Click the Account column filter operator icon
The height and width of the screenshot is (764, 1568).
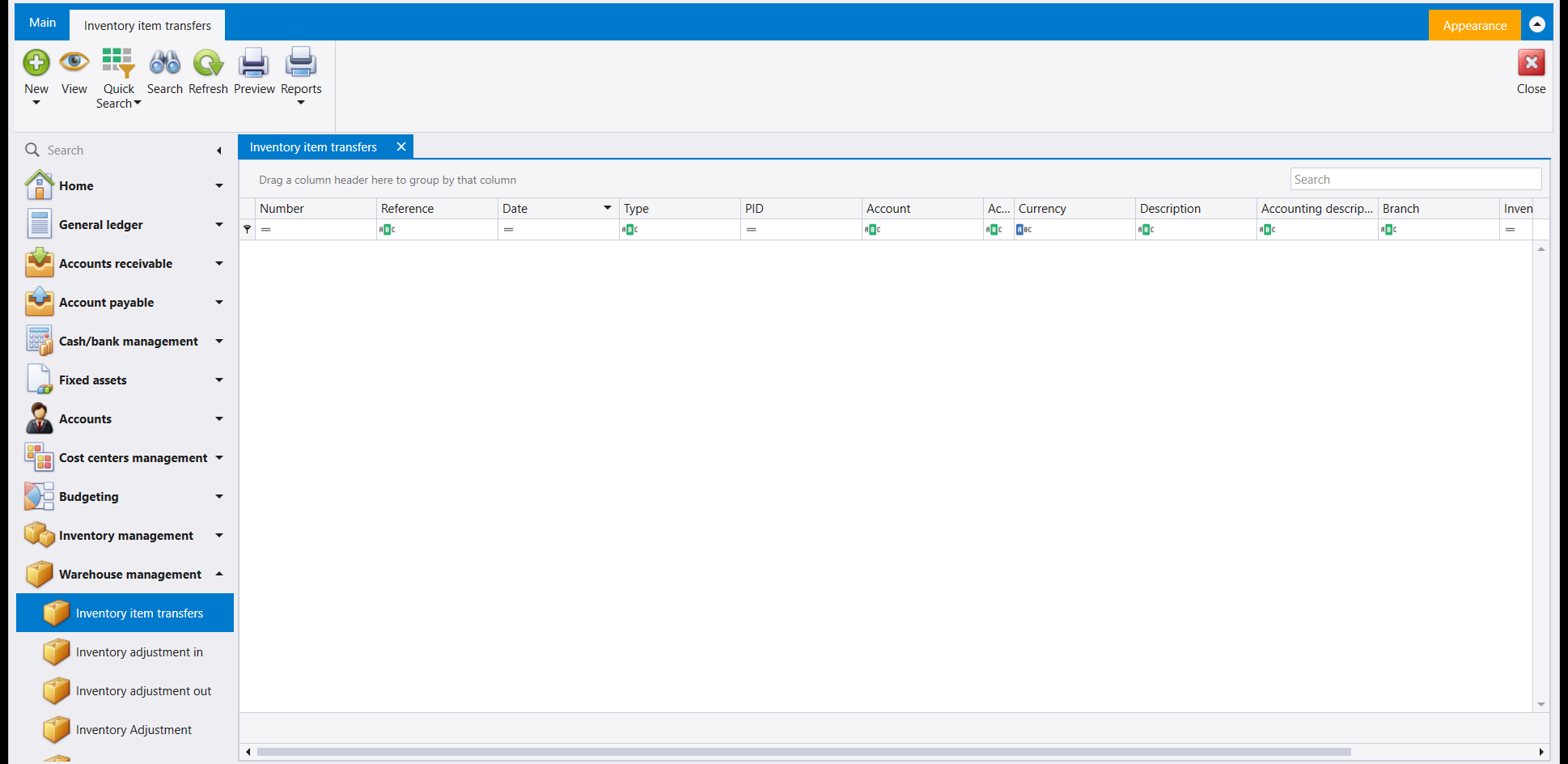click(x=873, y=230)
